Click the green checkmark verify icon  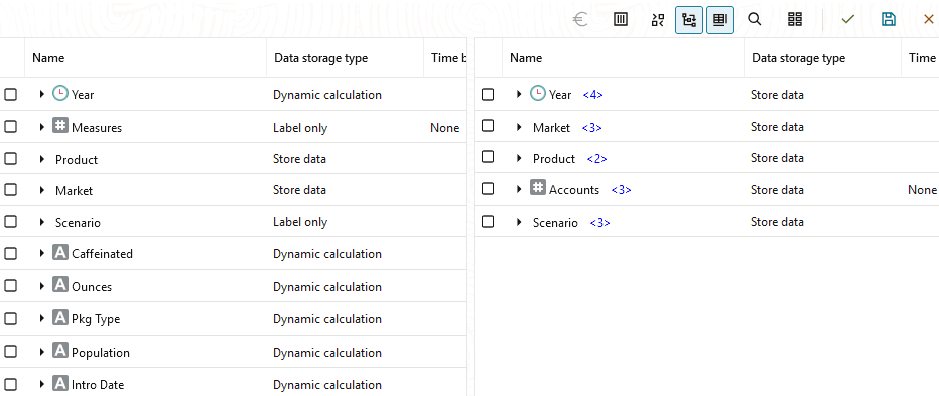point(847,20)
